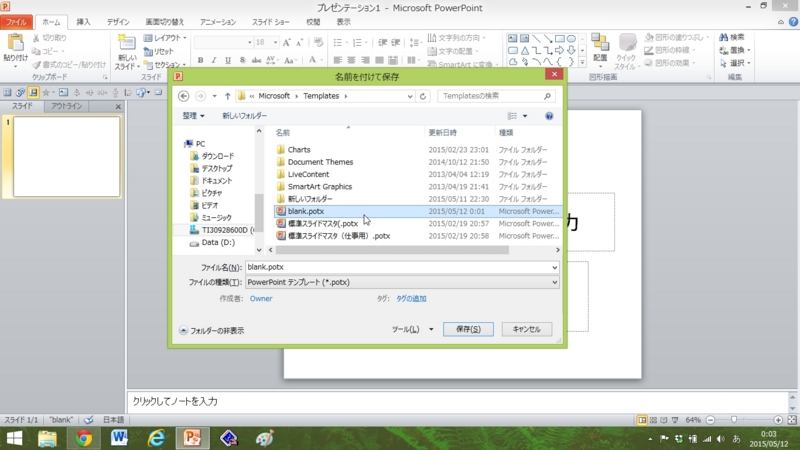Click the zoom slider handle
Viewport: 800px width, 450px height.
(x=734, y=420)
